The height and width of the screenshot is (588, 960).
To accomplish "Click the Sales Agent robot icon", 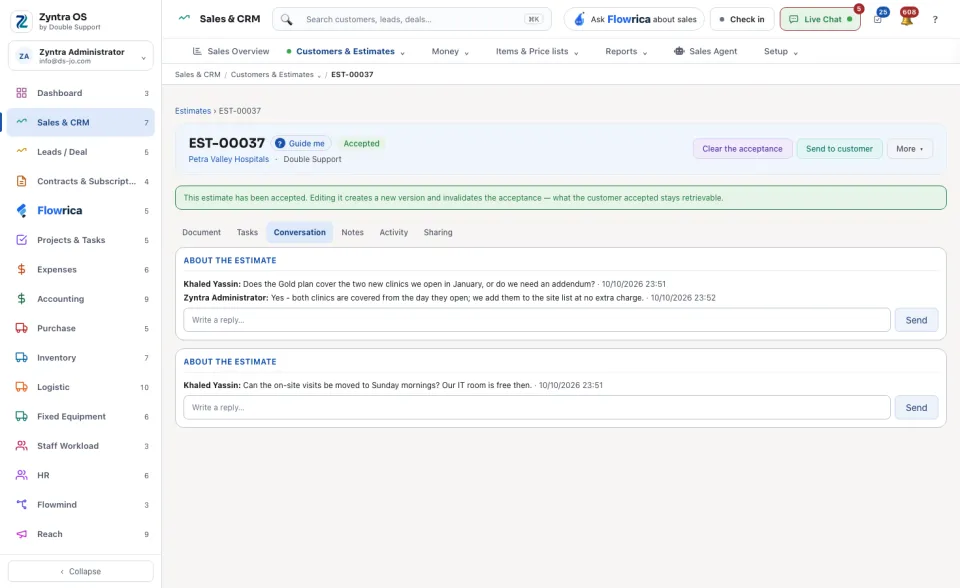I will [679, 51].
